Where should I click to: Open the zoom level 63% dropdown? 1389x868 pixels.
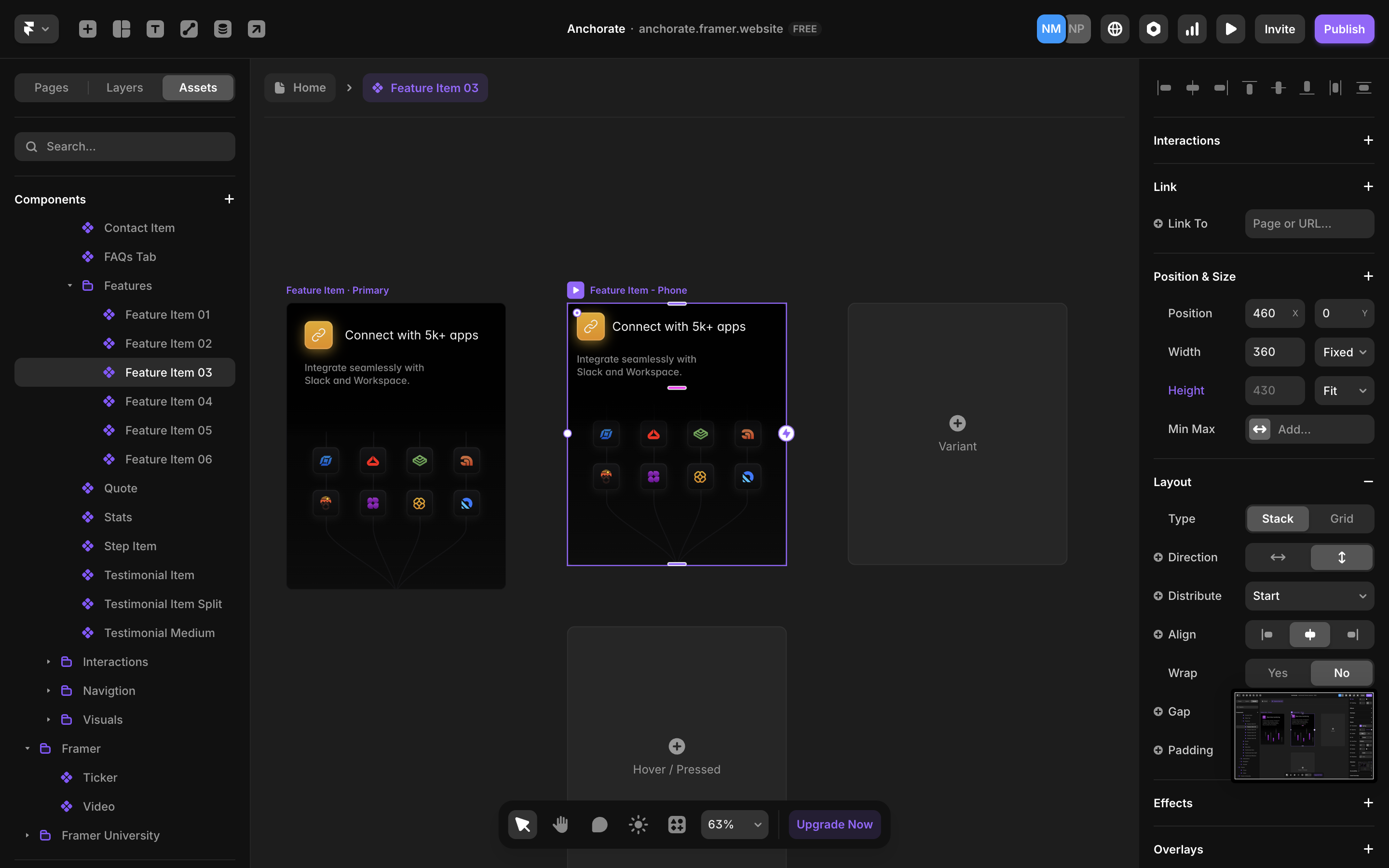click(734, 824)
